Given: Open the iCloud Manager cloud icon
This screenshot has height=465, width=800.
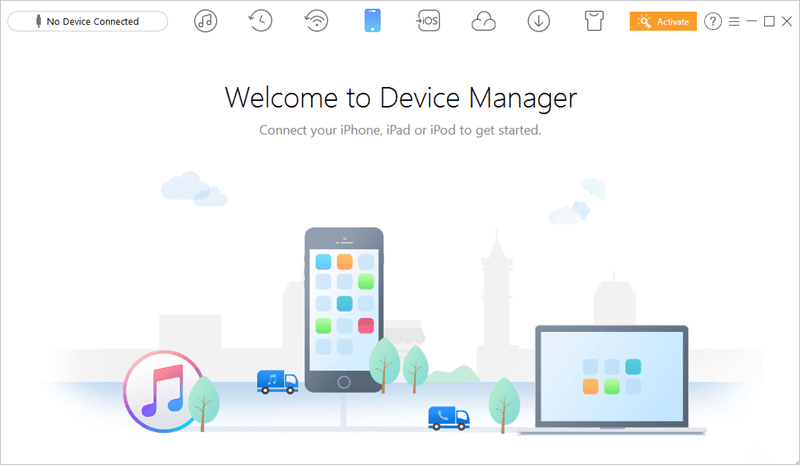Looking at the screenshot, I should (x=483, y=22).
